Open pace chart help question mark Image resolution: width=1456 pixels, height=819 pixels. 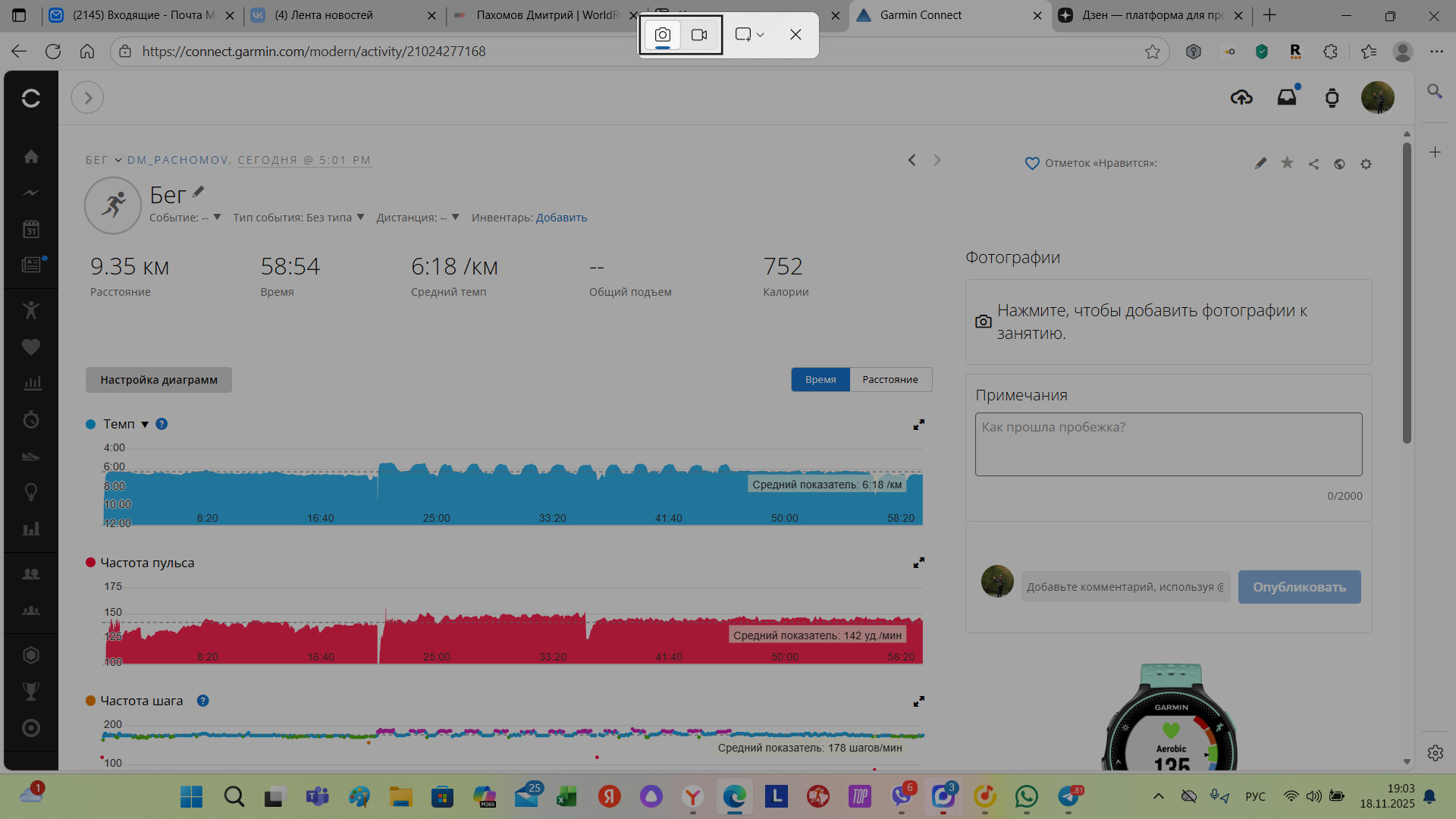coord(162,424)
